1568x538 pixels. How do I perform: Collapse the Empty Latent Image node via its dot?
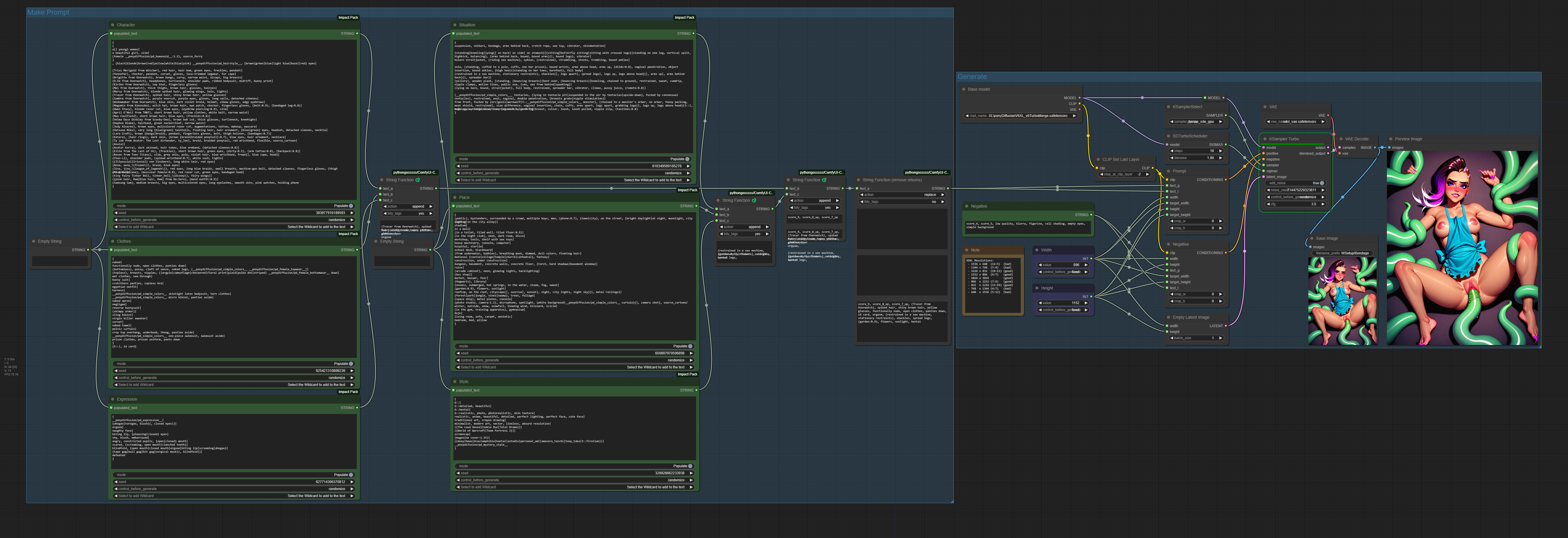1168,317
